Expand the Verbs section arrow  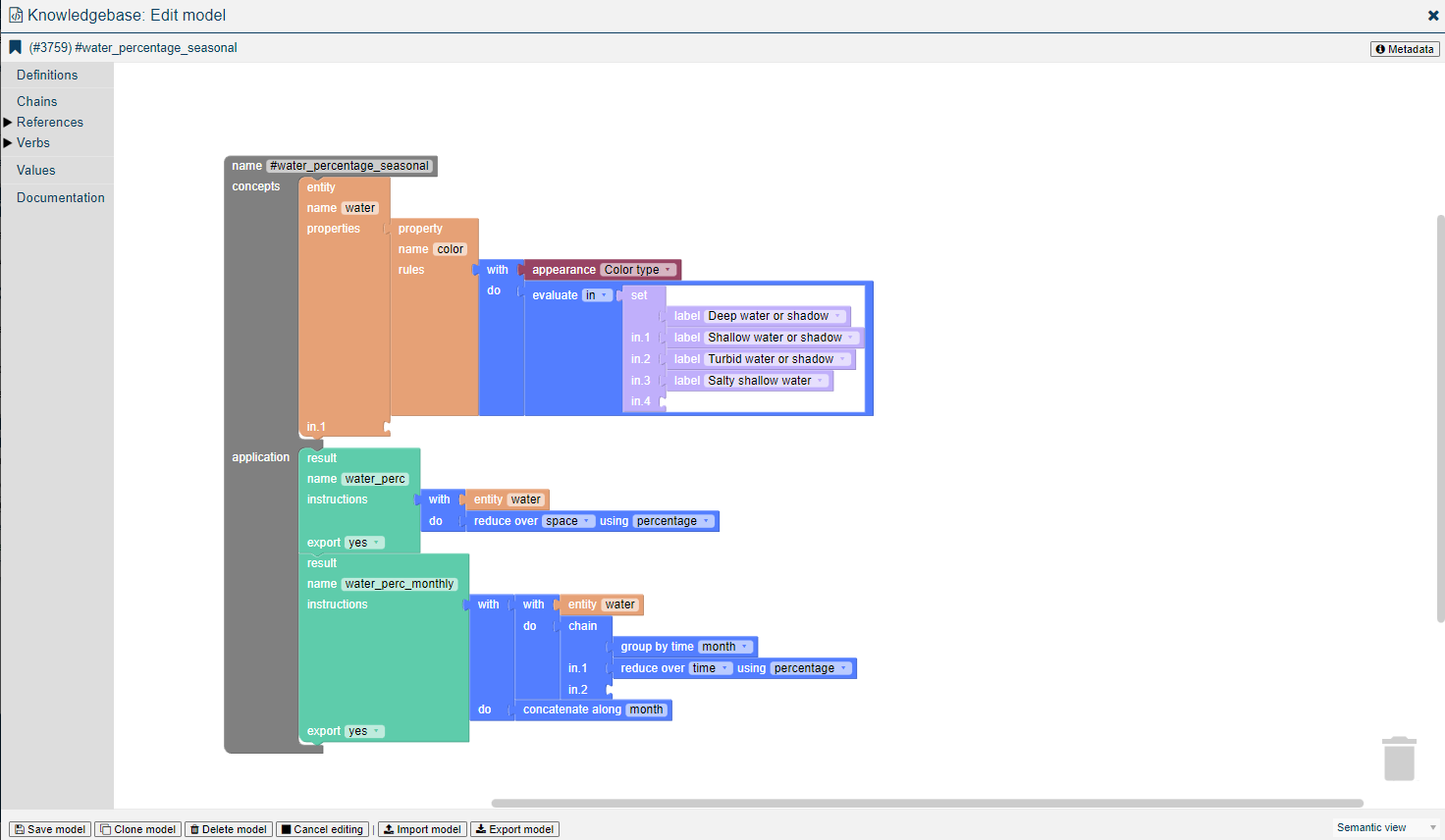coord(8,143)
